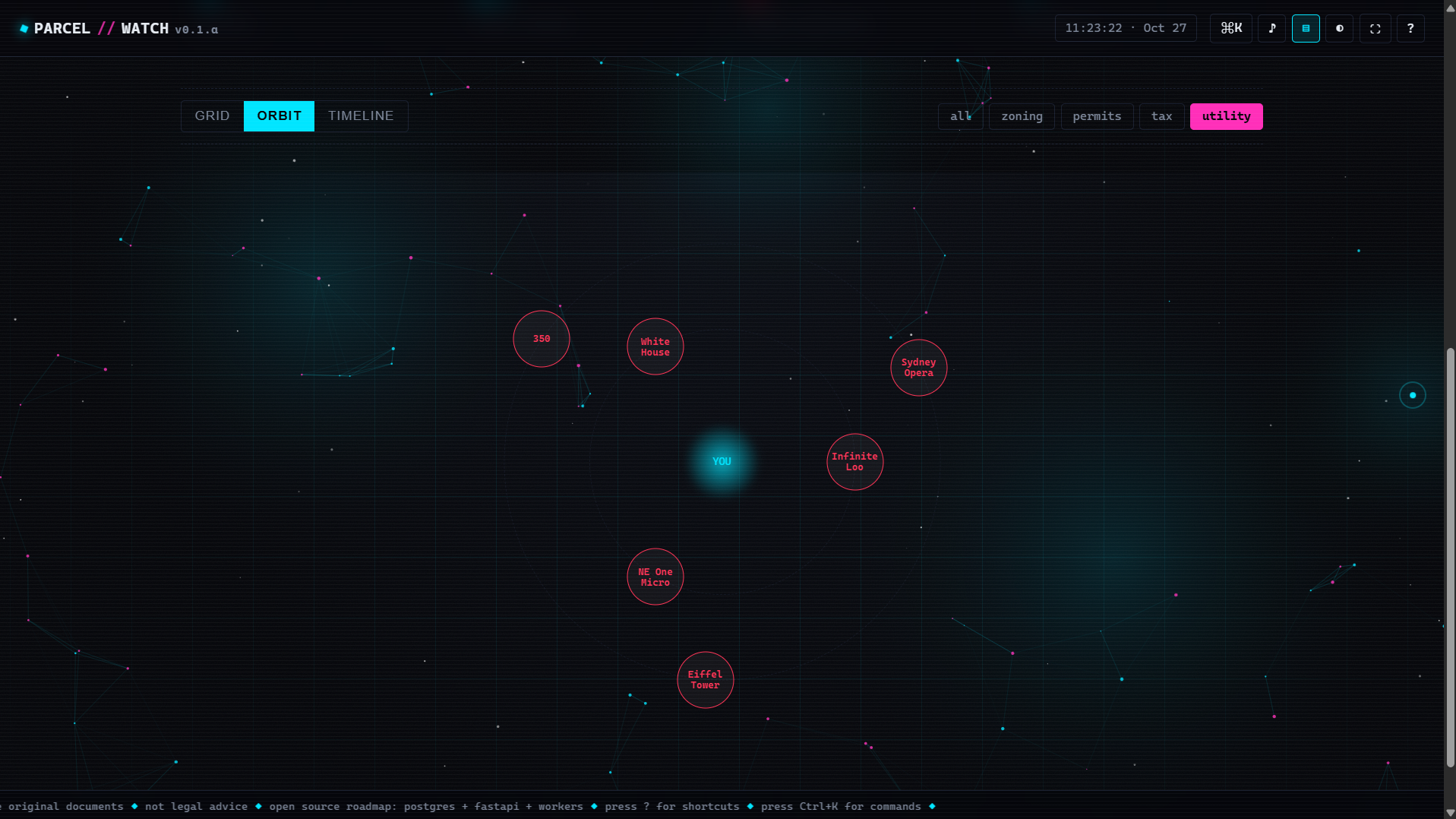1456x819 pixels.
Task: Open the Eiffel Tower node
Action: 706,680
